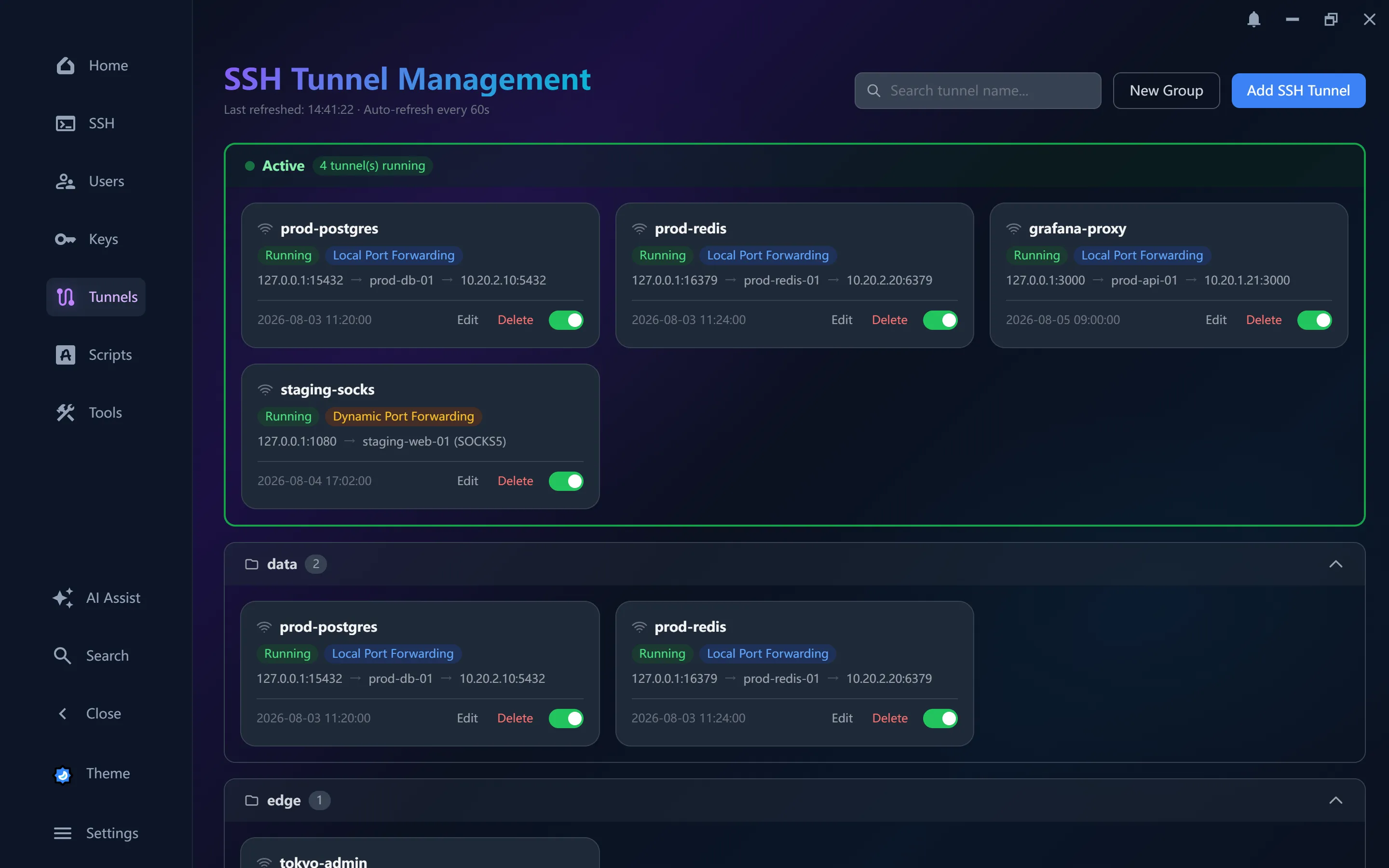Click New Group button

1166,91
